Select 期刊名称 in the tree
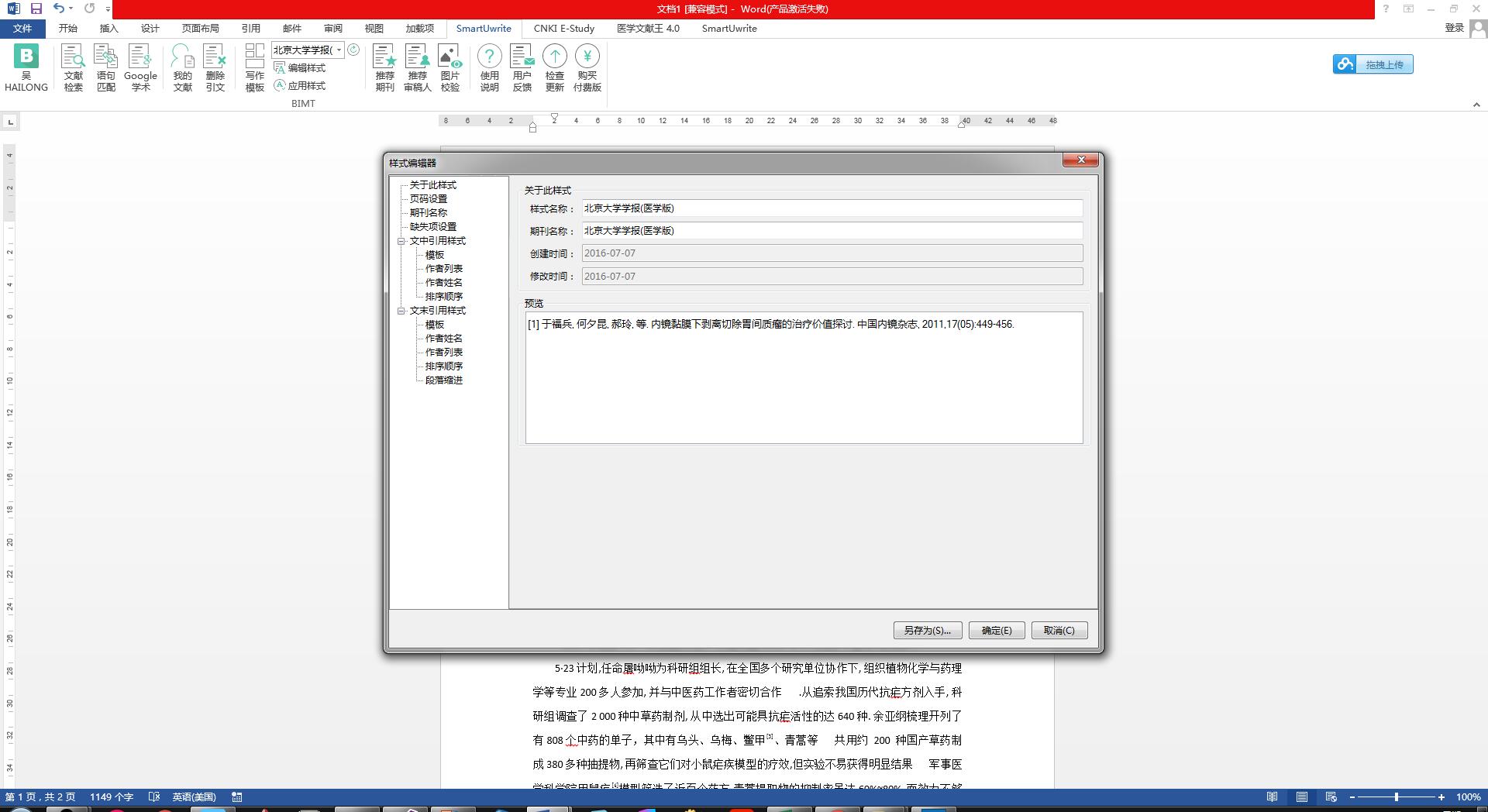1488x812 pixels. coord(429,213)
